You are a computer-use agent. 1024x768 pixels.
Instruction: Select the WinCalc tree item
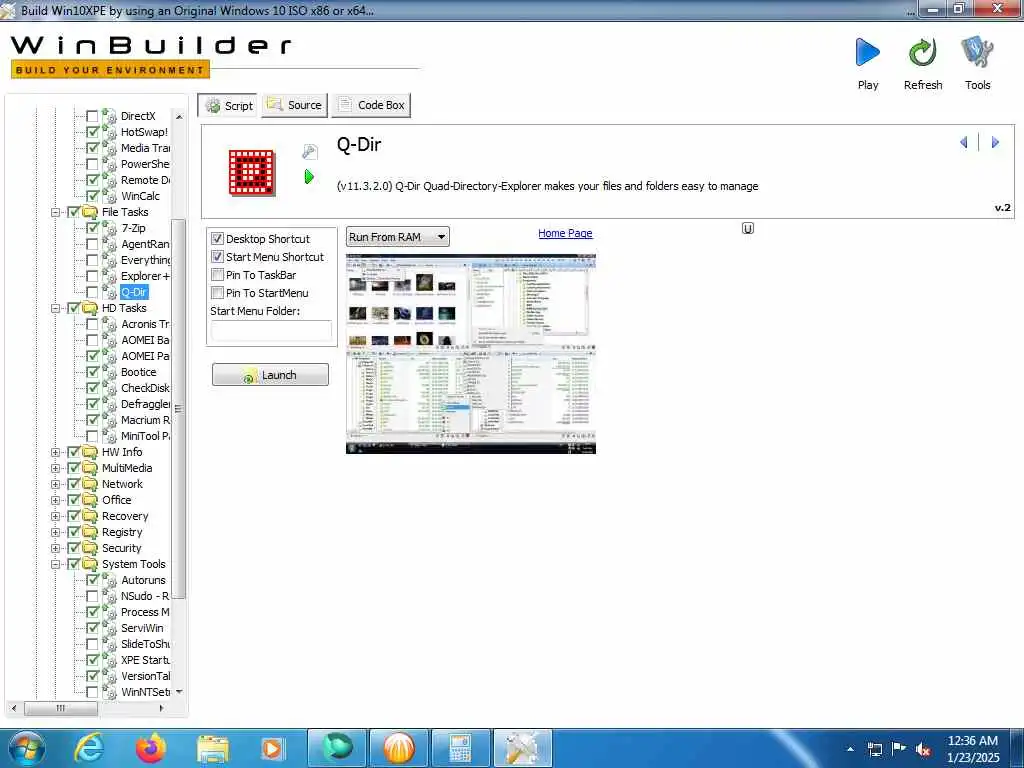coord(140,196)
